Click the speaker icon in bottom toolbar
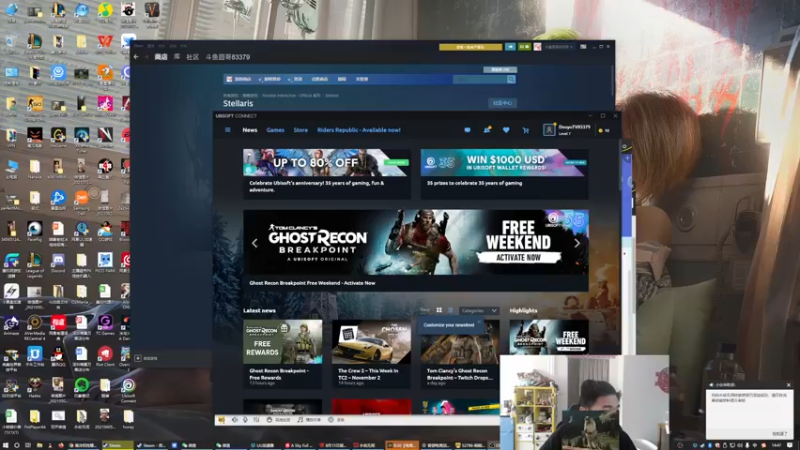The height and width of the screenshot is (450, 800). (x=235, y=419)
